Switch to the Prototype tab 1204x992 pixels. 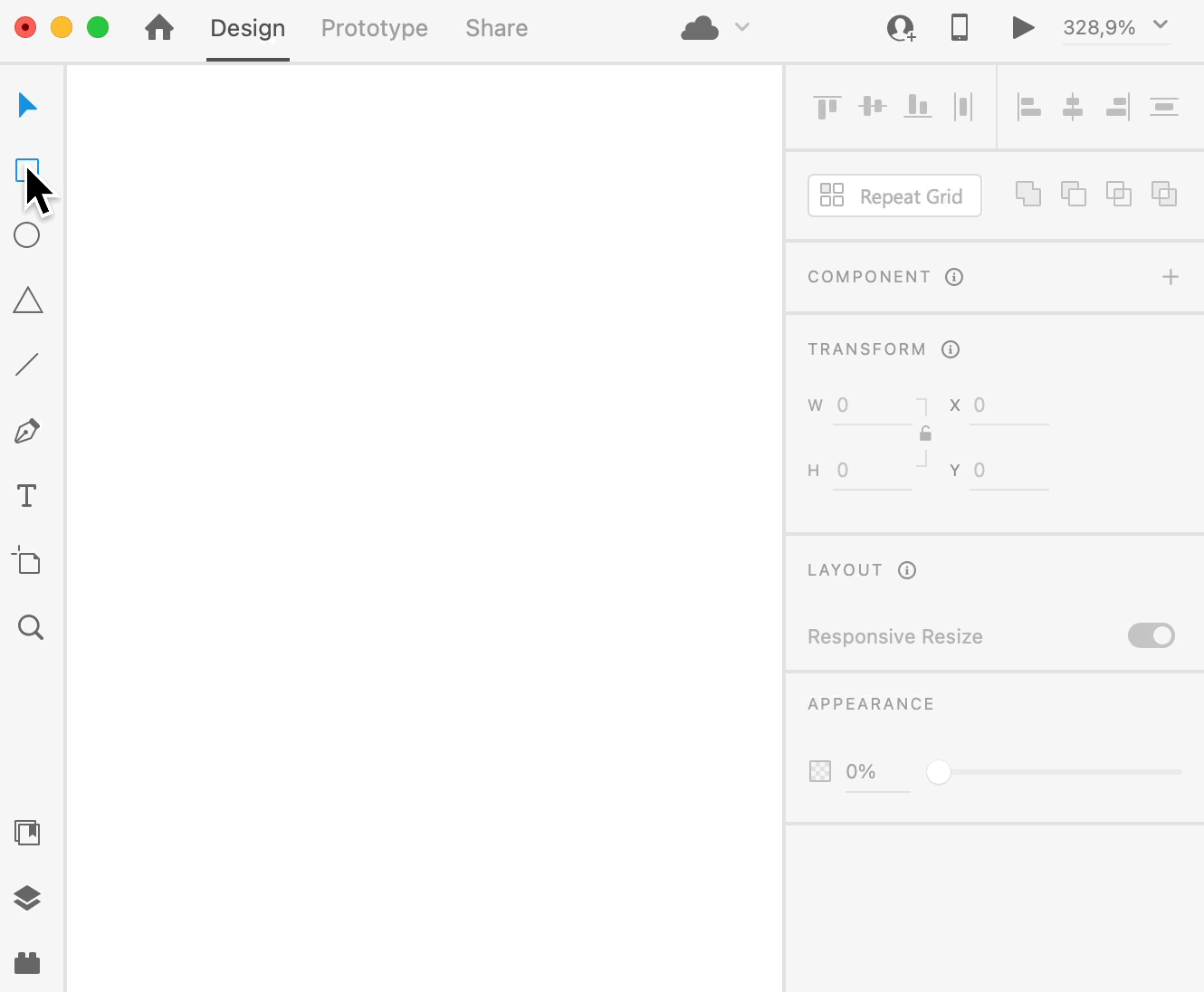point(375,28)
